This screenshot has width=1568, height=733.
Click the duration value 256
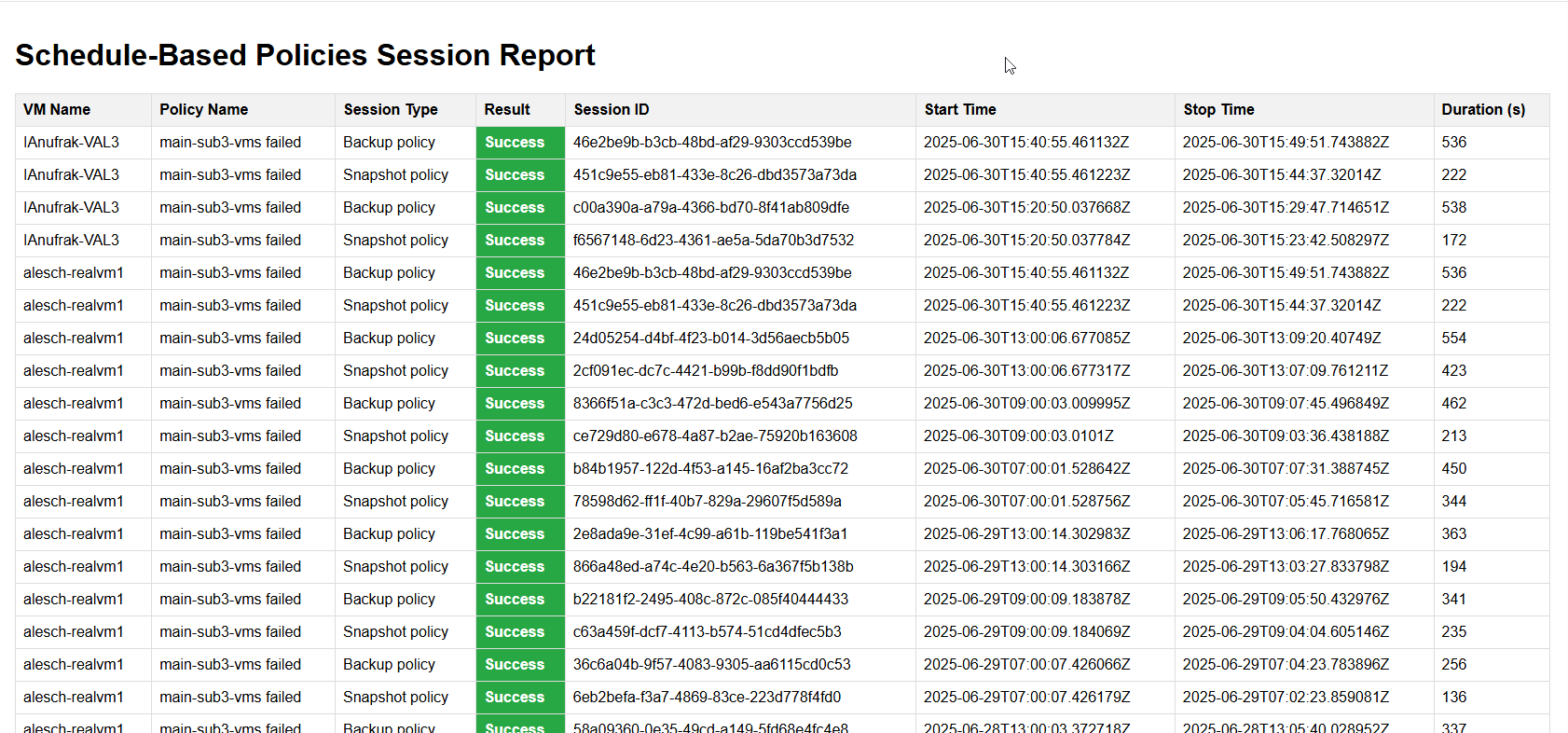(1453, 664)
